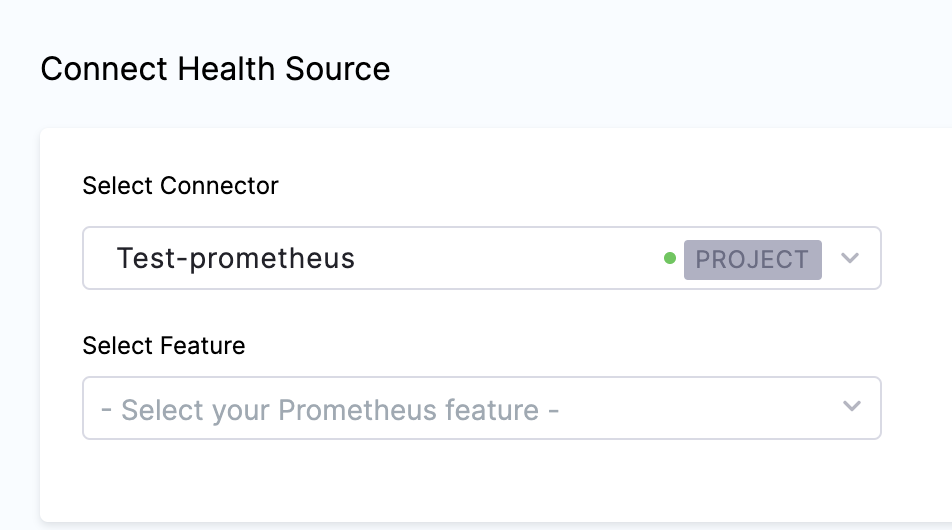This screenshot has width=952, height=530.
Task: Click the "Select your Prometheus feature" placeholder
Action: tap(329, 409)
